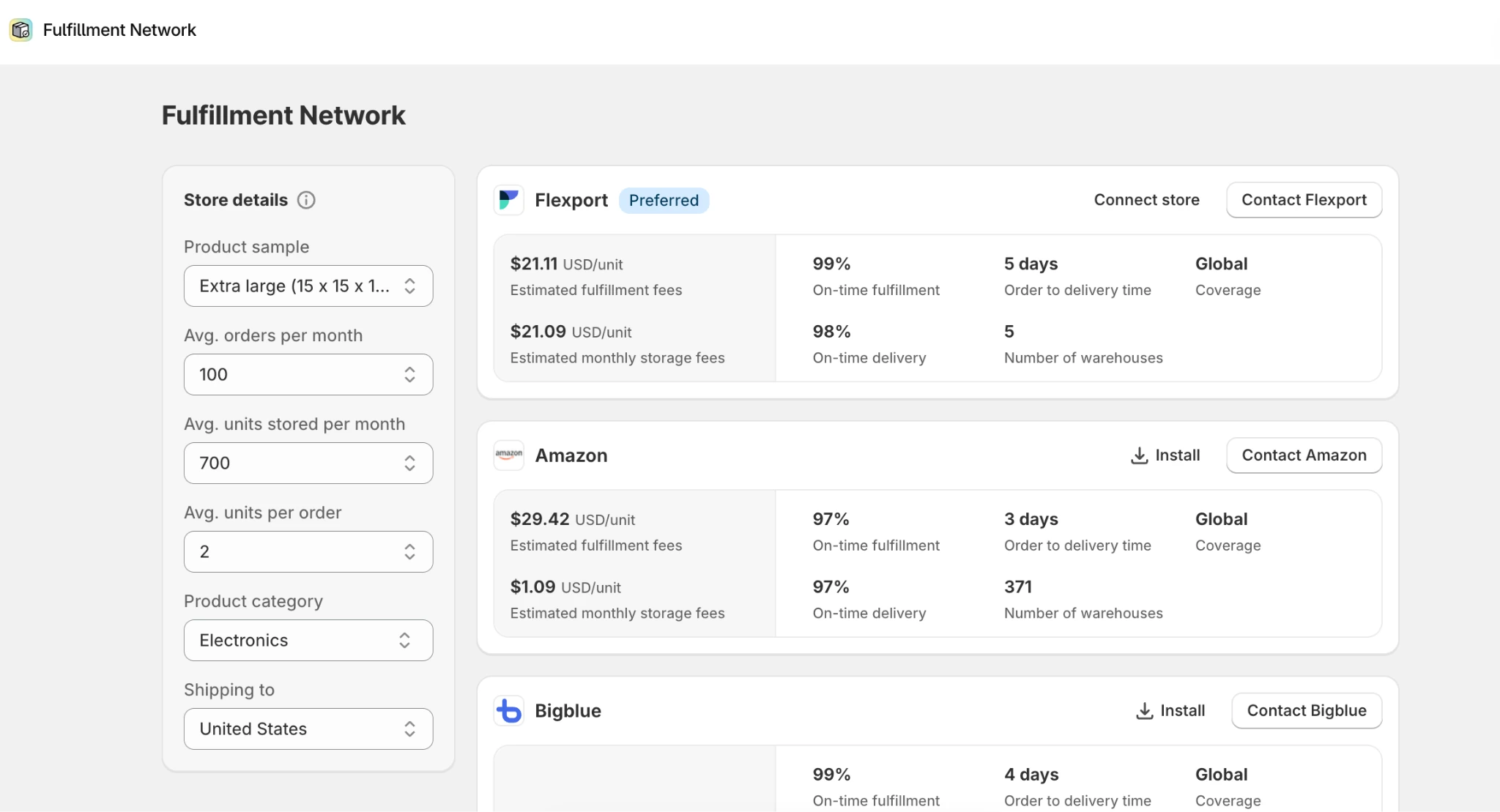The width and height of the screenshot is (1500, 812).
Task: Click Flexport's $21.11 USD/unit fulfillment fee
Action: point(566,264)
